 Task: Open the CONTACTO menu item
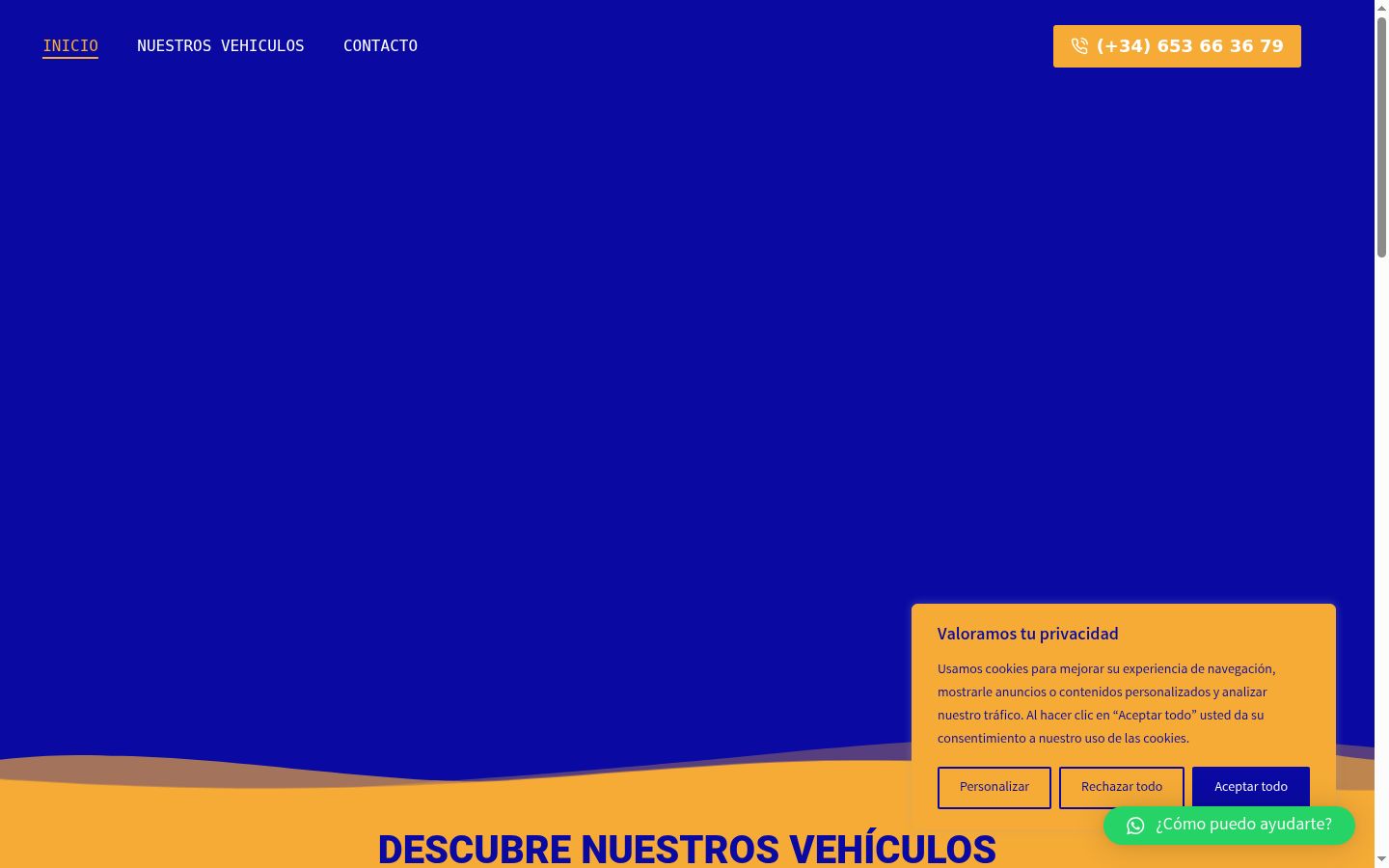tap(380, 45)
